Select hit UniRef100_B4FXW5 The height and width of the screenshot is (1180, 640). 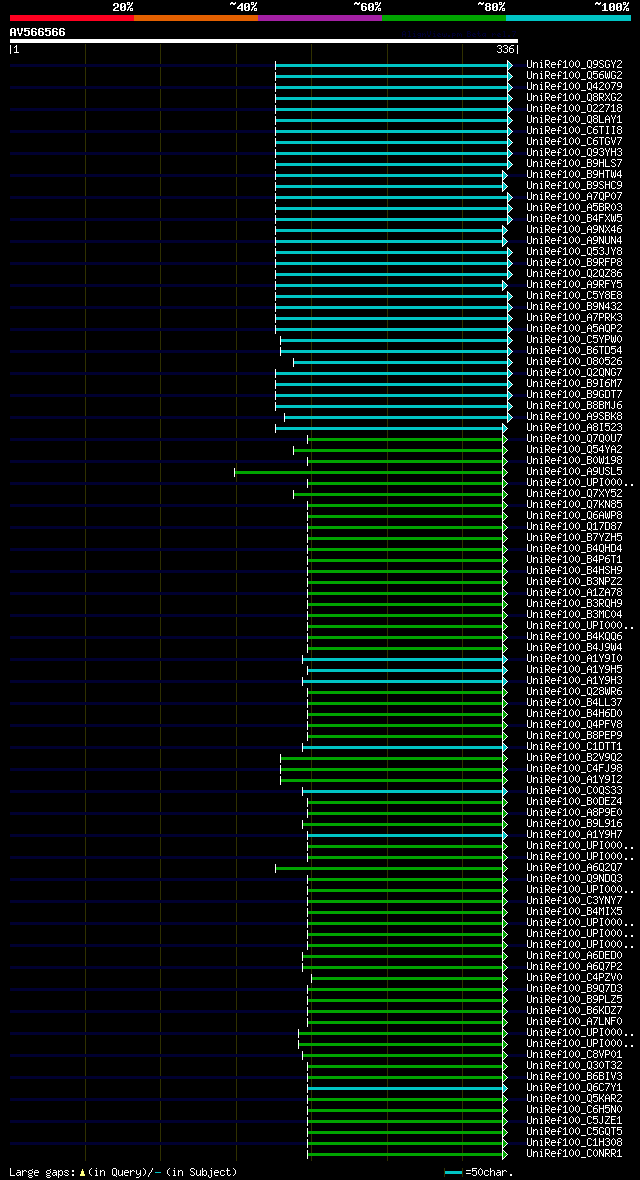574,218
